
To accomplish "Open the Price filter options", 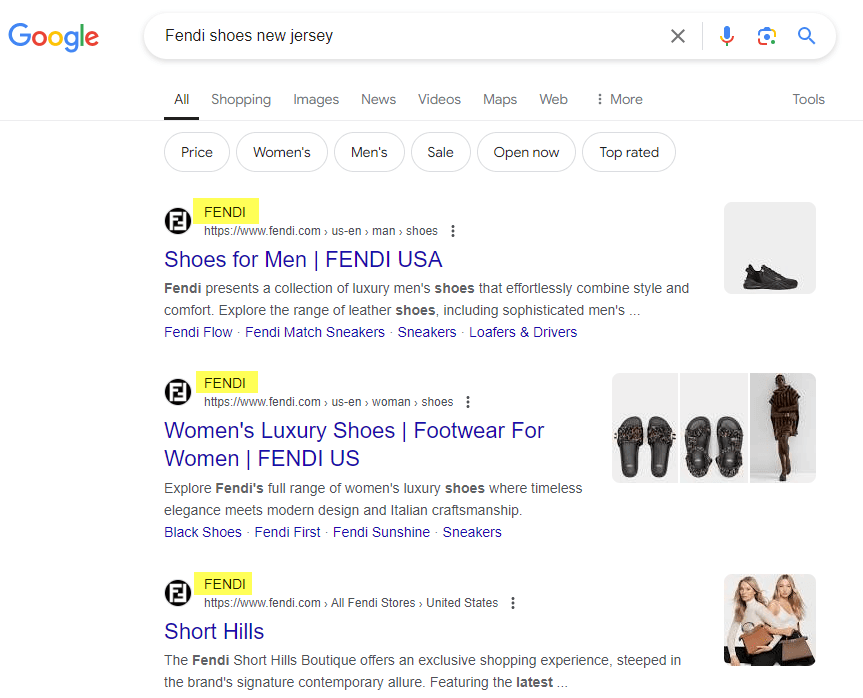I will tap(196, 152).
